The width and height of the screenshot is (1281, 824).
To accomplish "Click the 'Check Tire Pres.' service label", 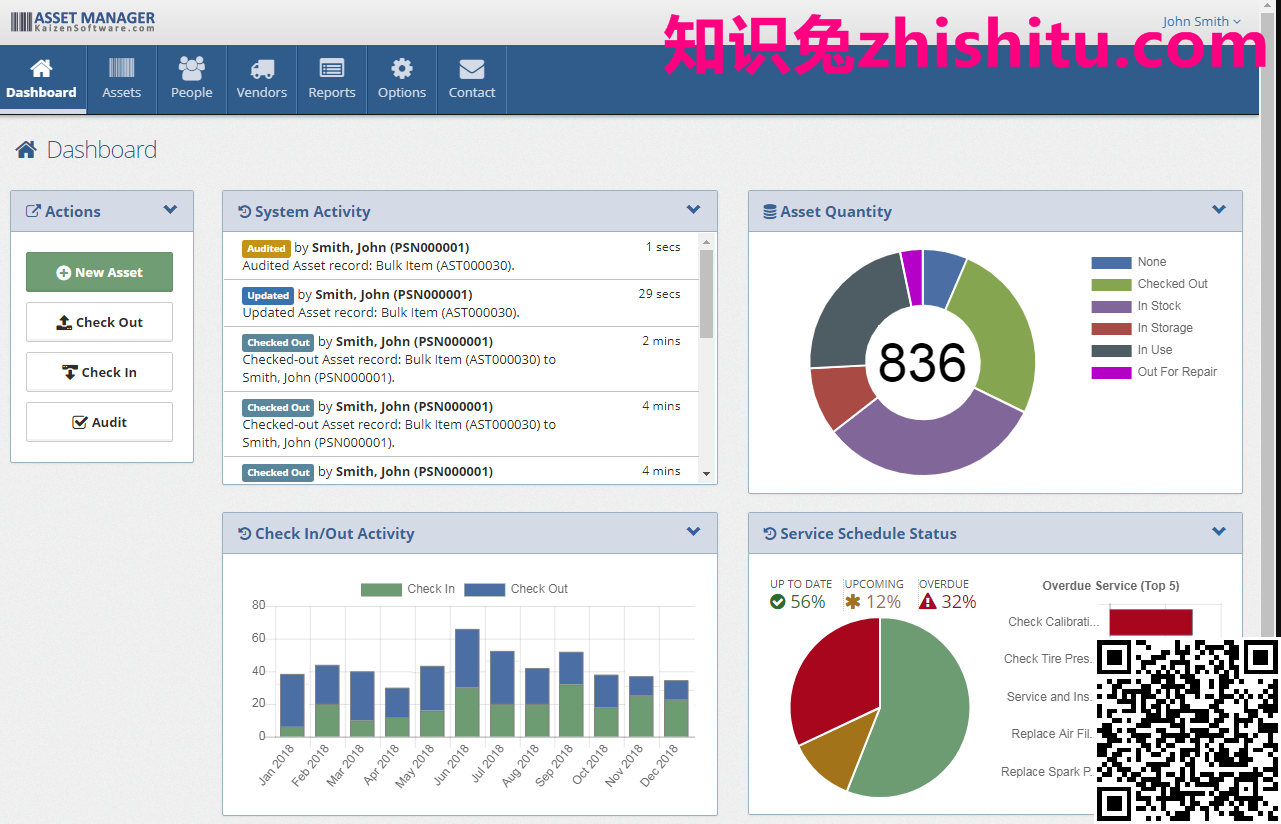I will point(1047,659).
